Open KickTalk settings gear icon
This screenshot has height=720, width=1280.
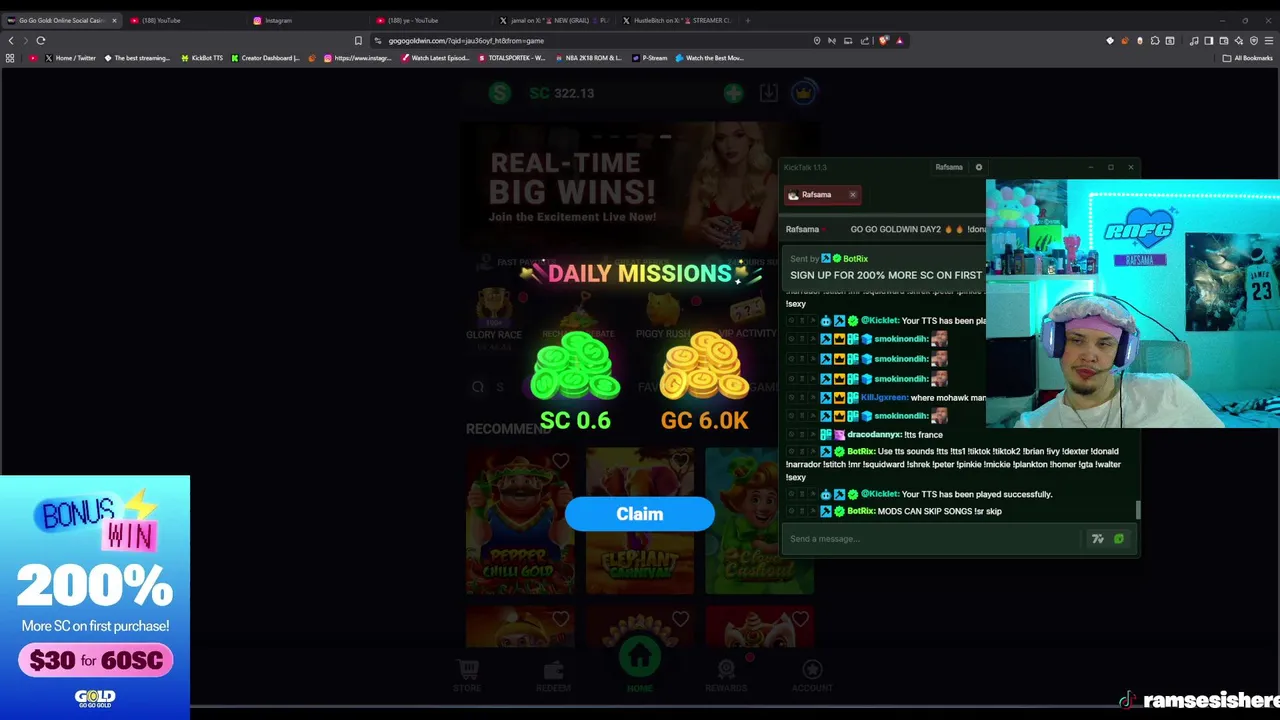click(979, 167)
